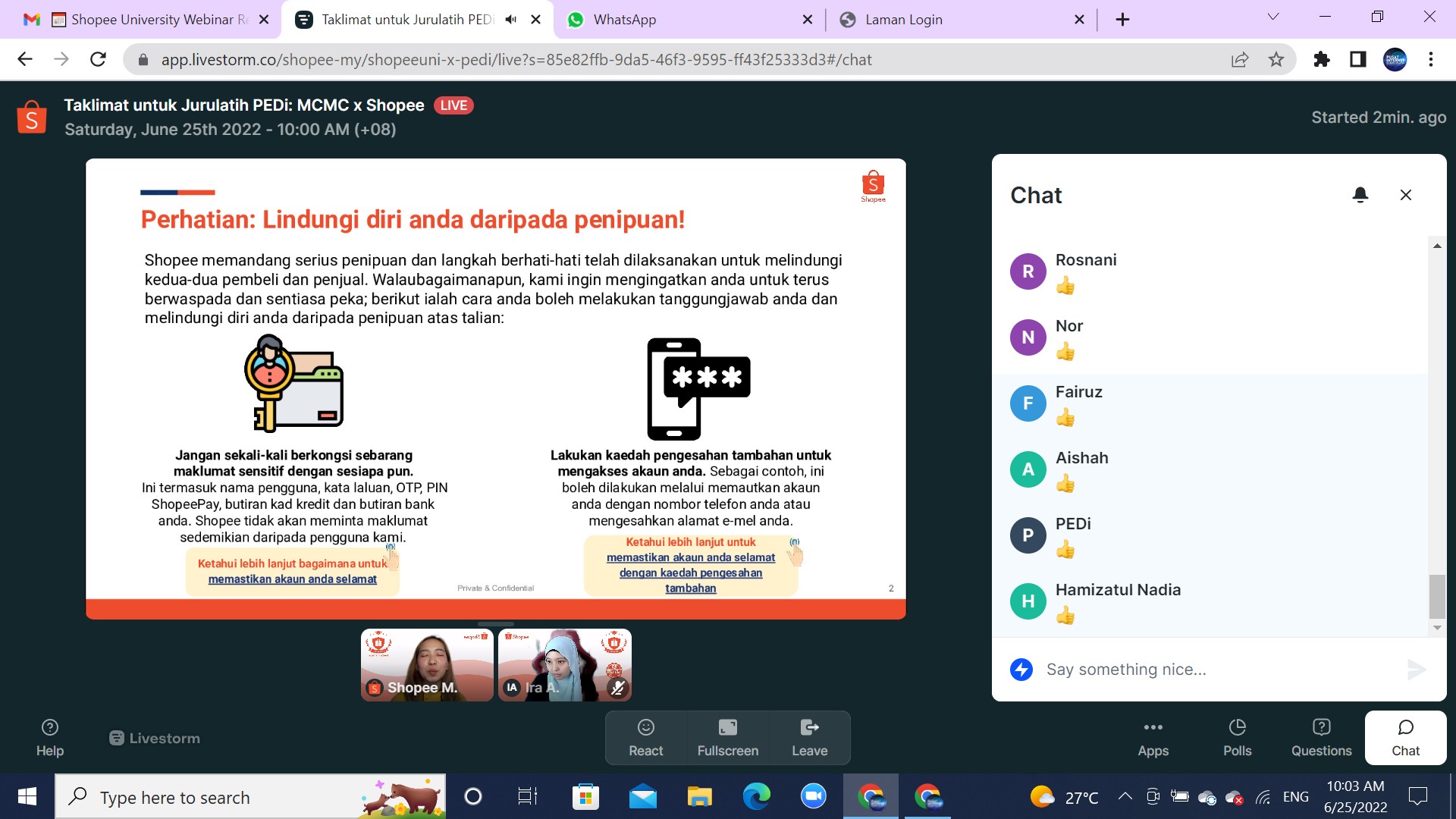1456x819 pixels.
Task: Click Fairuz's thumbs-up message
Action: [x=1065, y=418]
